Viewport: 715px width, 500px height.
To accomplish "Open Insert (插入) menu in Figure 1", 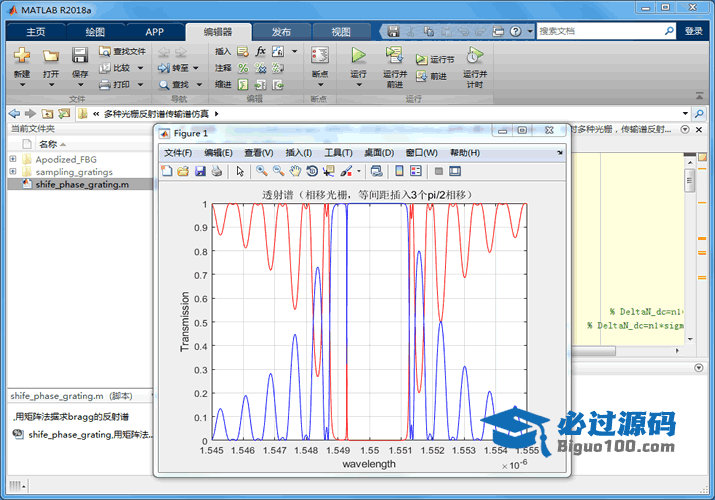I will coord(299,153).
